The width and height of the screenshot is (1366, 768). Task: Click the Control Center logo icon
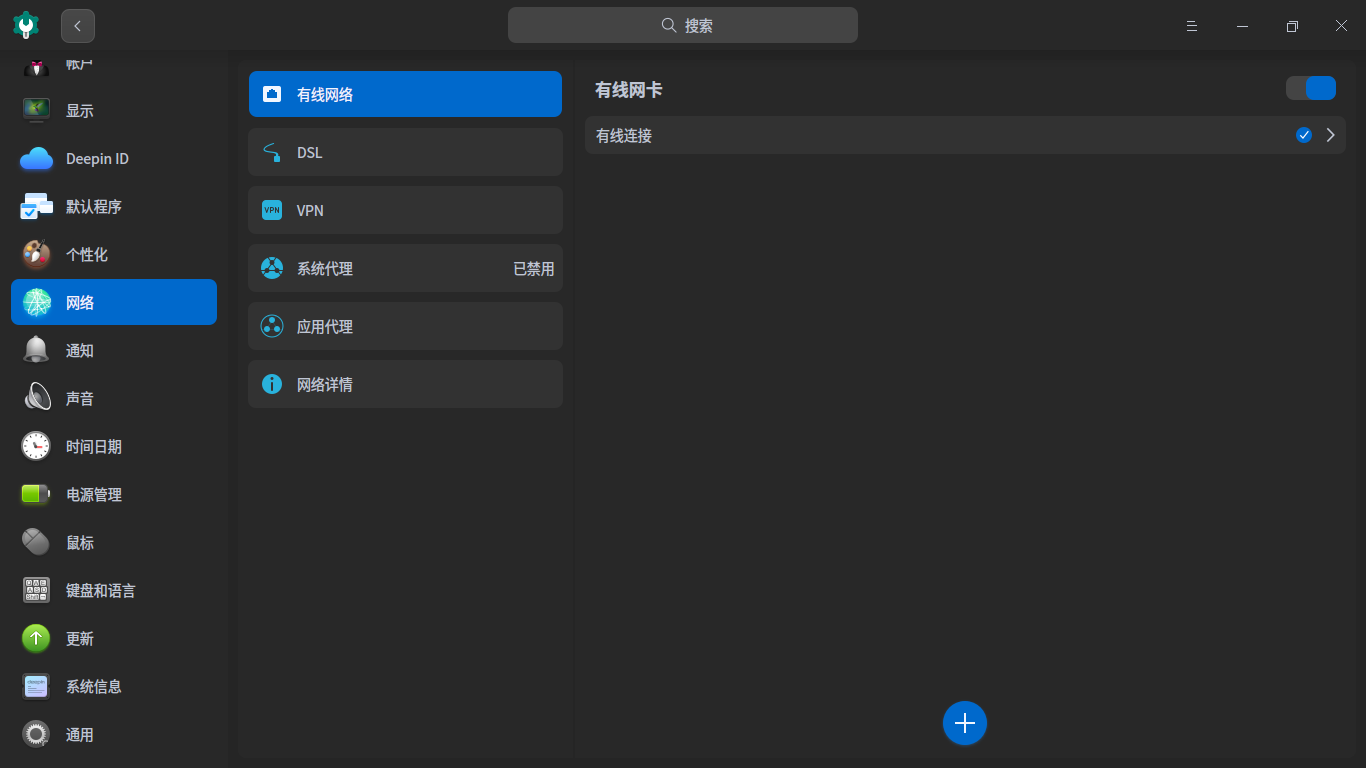point(26,25)
